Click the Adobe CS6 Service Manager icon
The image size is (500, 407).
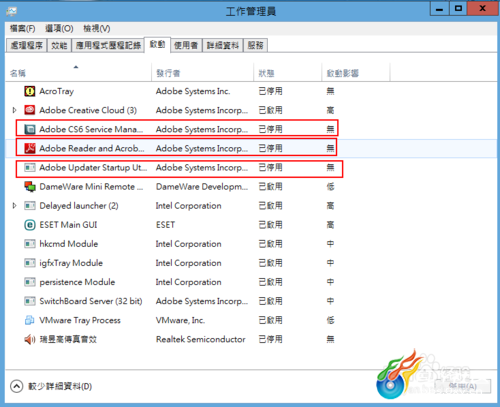coord(30,129)
